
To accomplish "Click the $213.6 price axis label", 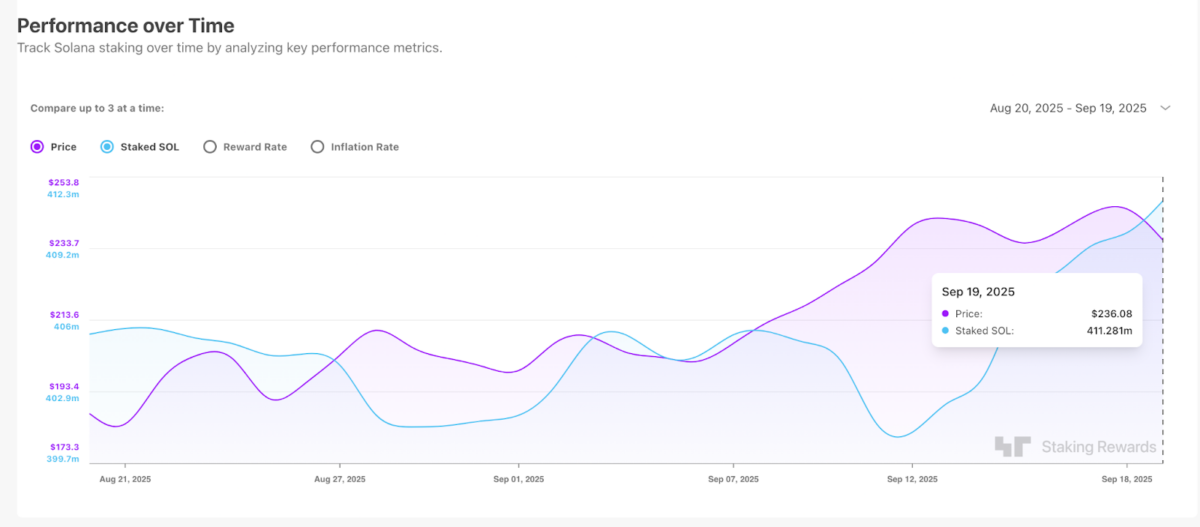I will pyautogui.click(x=64, y=315).
